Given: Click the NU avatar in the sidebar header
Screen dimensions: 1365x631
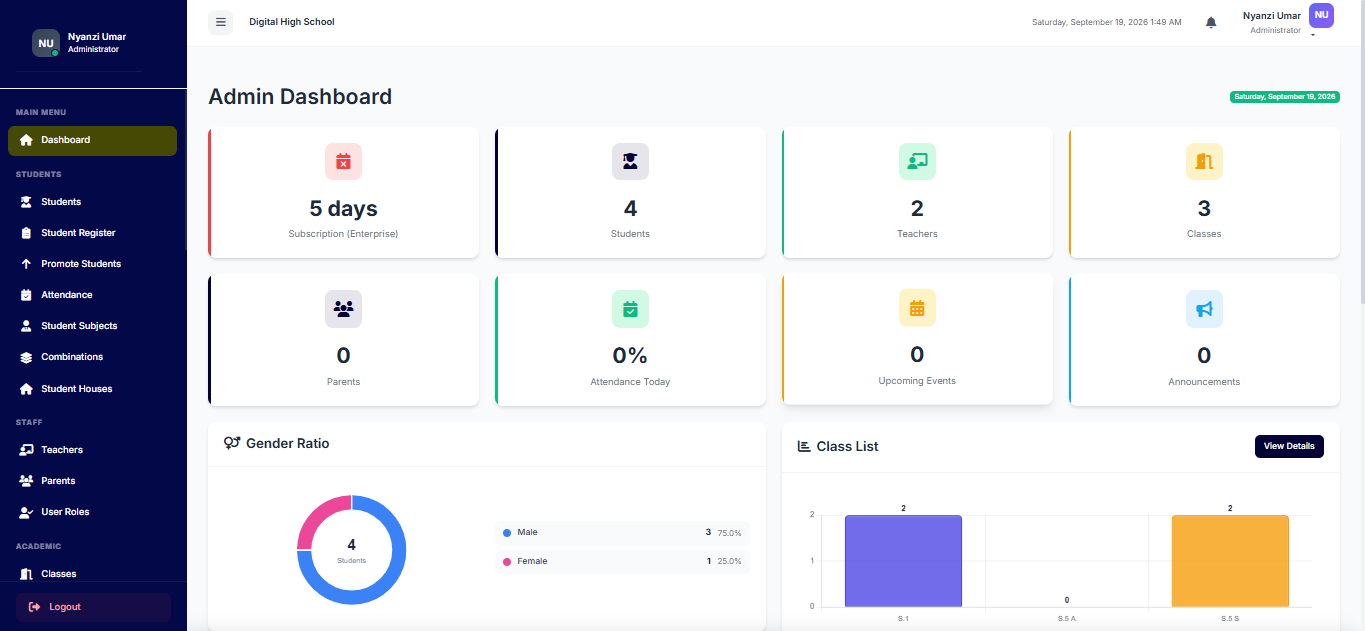Looking at the screenshot, I should click(x=46, y=43).
